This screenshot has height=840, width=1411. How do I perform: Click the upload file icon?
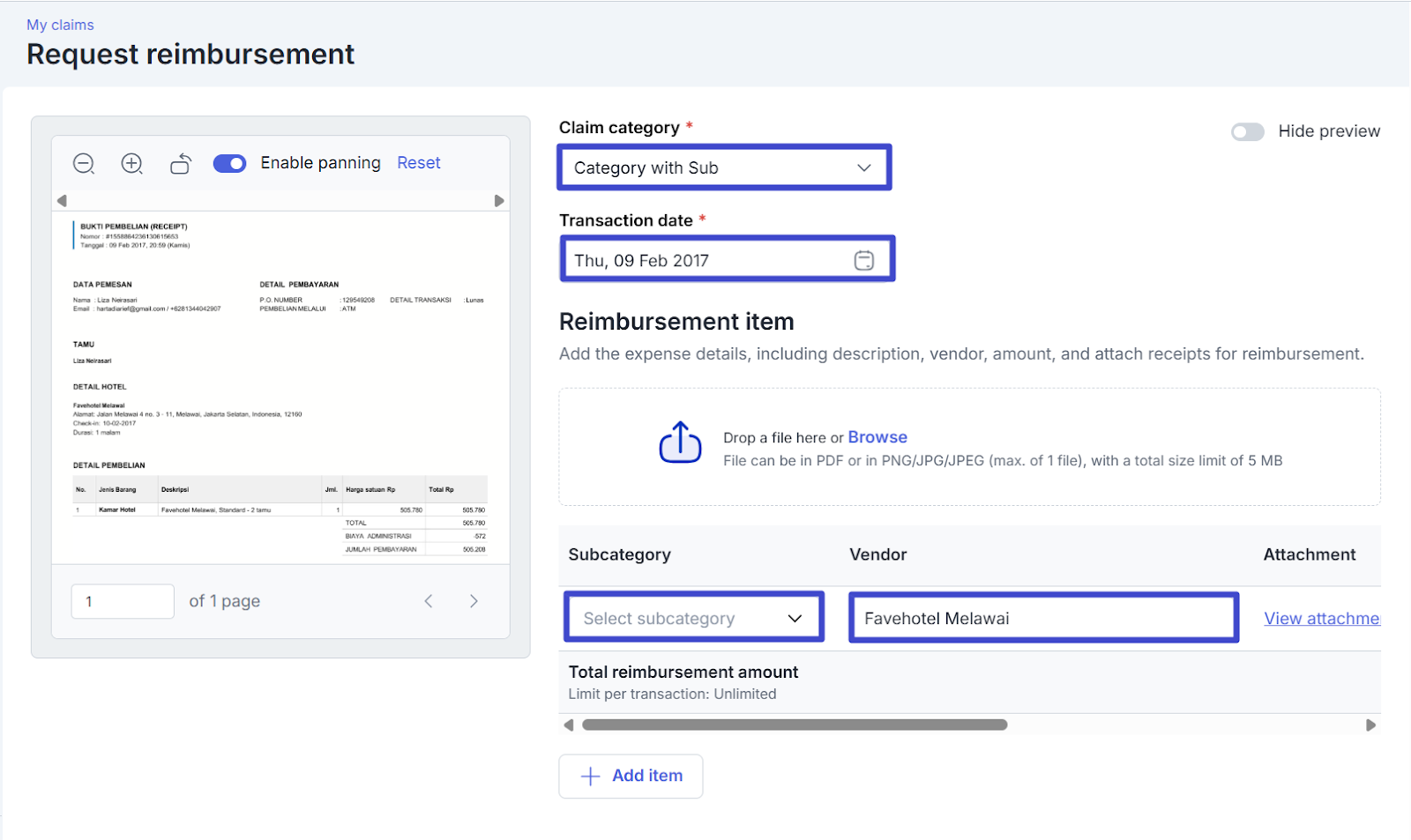680,442
